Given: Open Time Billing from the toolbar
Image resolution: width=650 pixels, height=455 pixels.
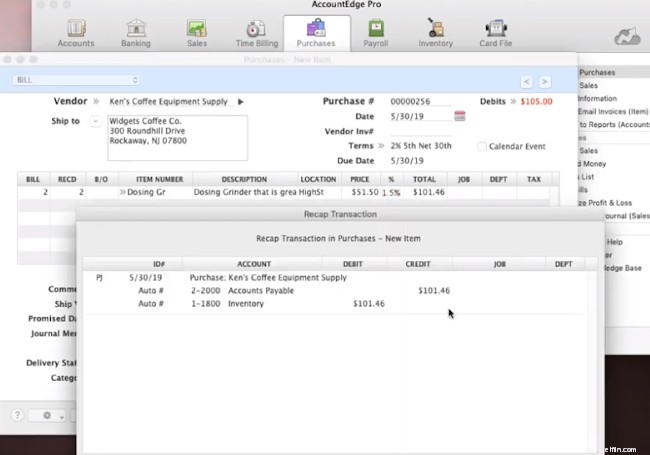Looking at the screenshot, I should (255, 32).
